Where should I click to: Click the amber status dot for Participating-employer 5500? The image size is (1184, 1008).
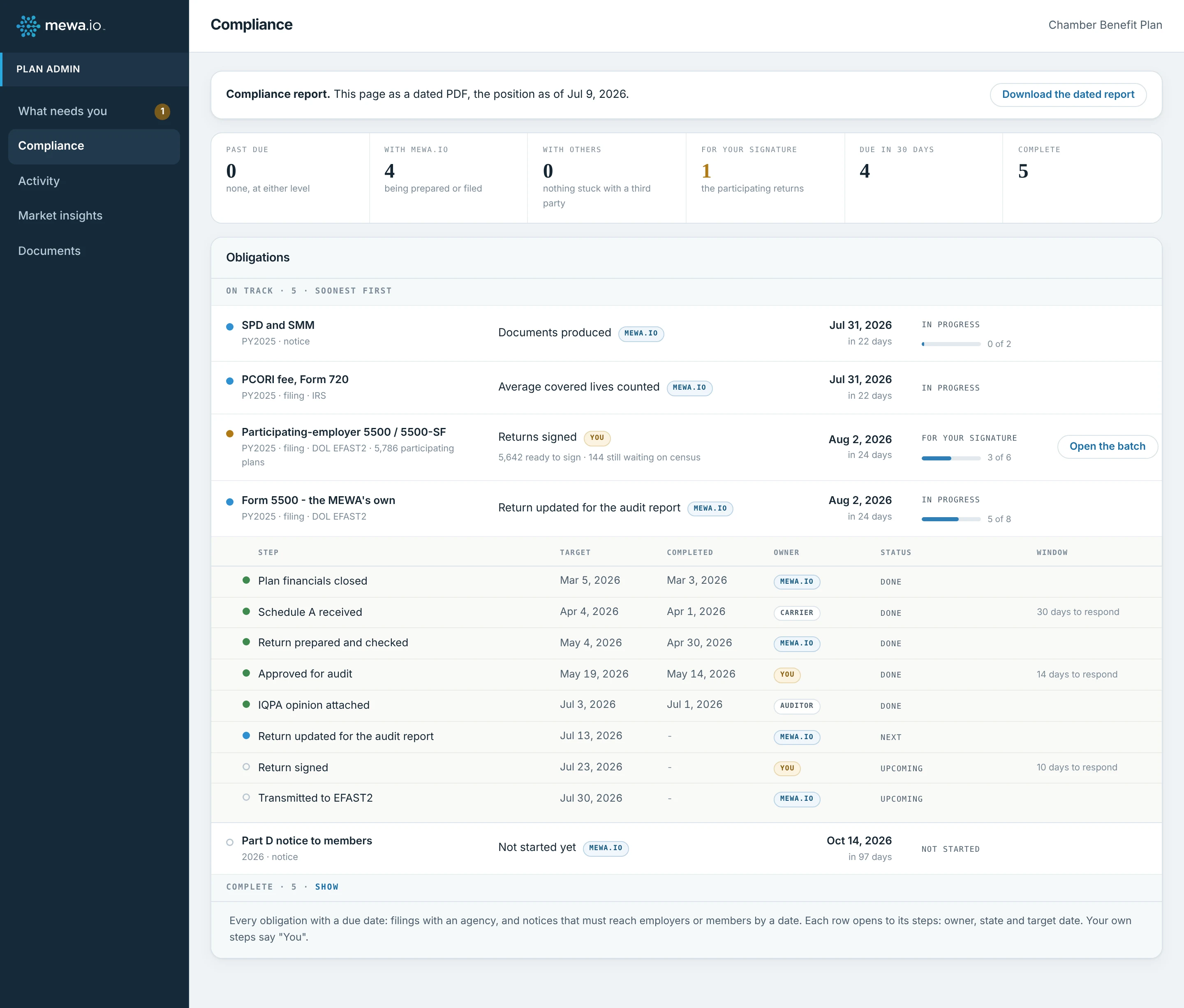(x=230, y=434)
